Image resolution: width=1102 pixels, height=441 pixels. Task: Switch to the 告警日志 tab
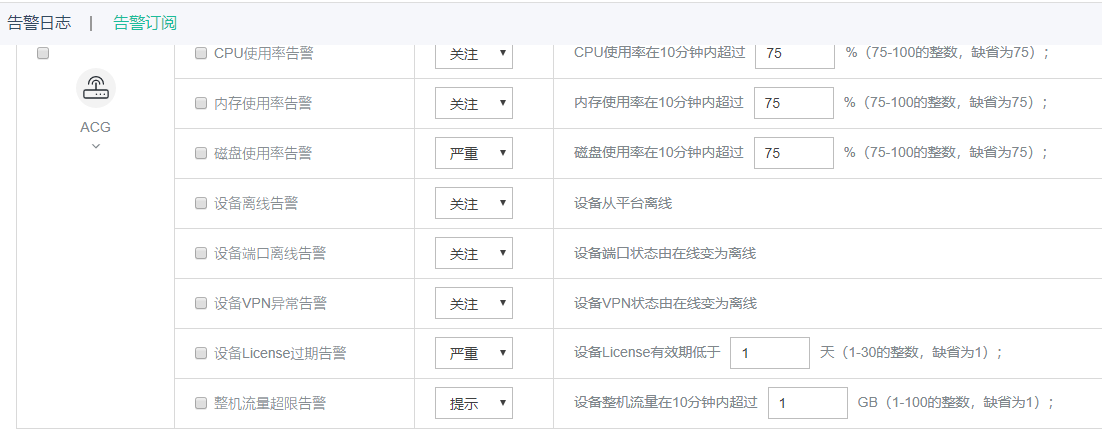[39, 22]
